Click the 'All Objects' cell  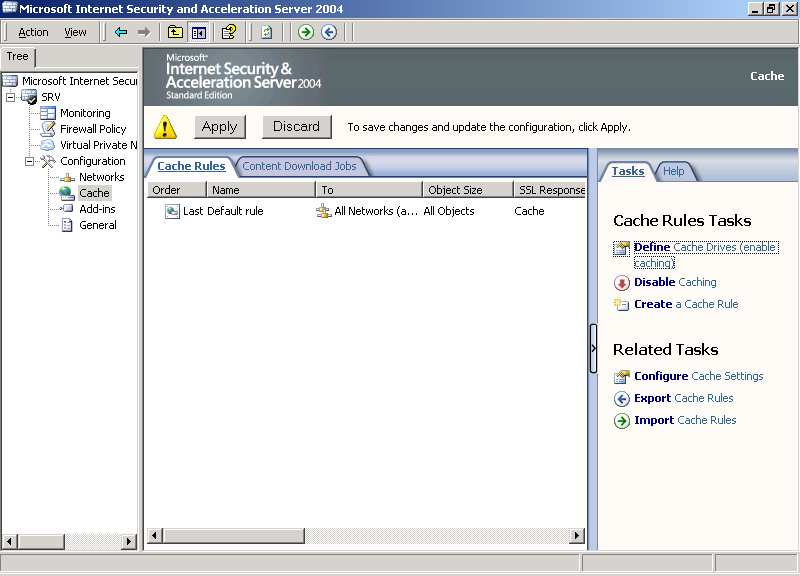tap(449, 211)
